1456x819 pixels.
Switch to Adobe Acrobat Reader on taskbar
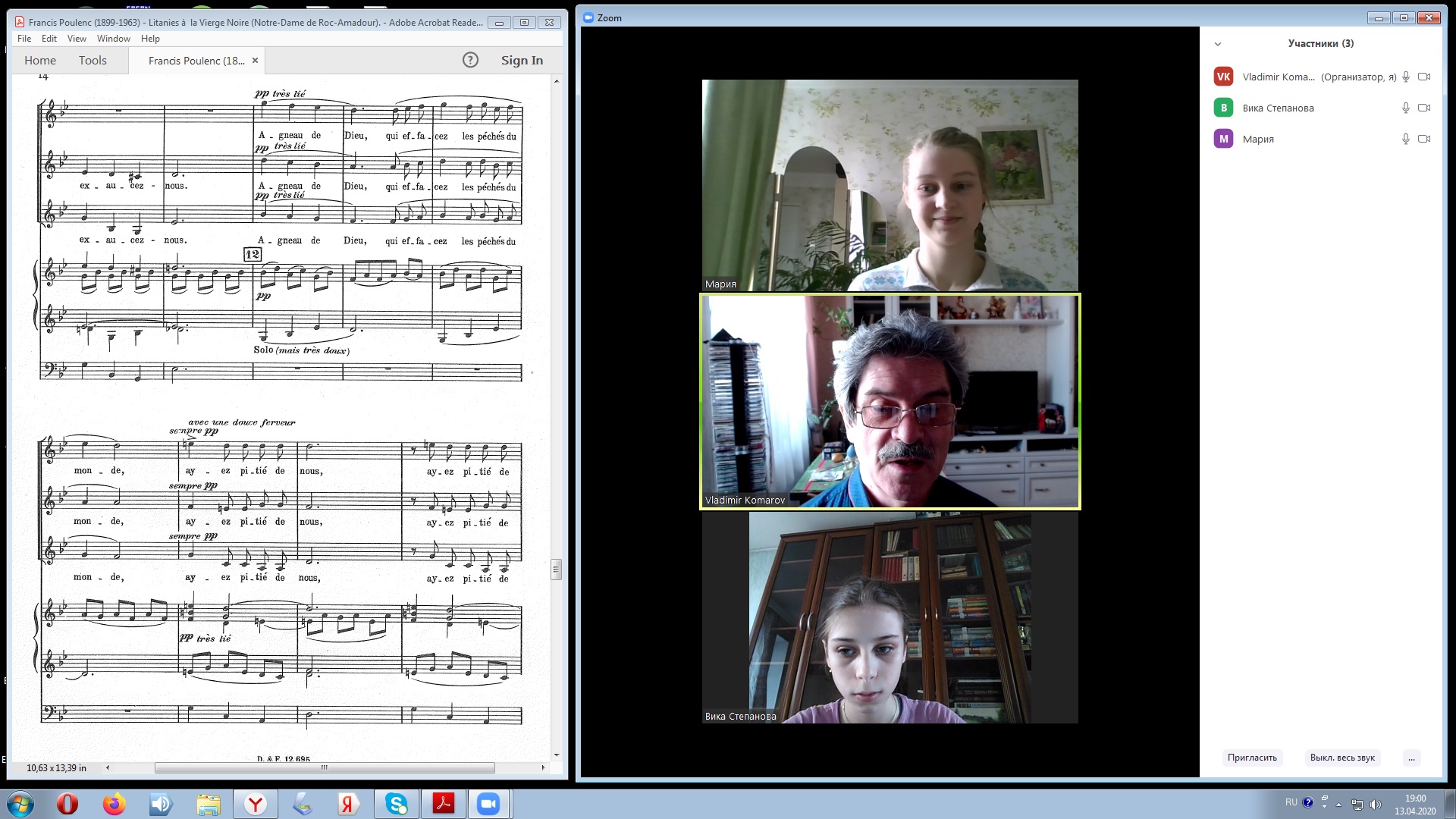(444, 804)
